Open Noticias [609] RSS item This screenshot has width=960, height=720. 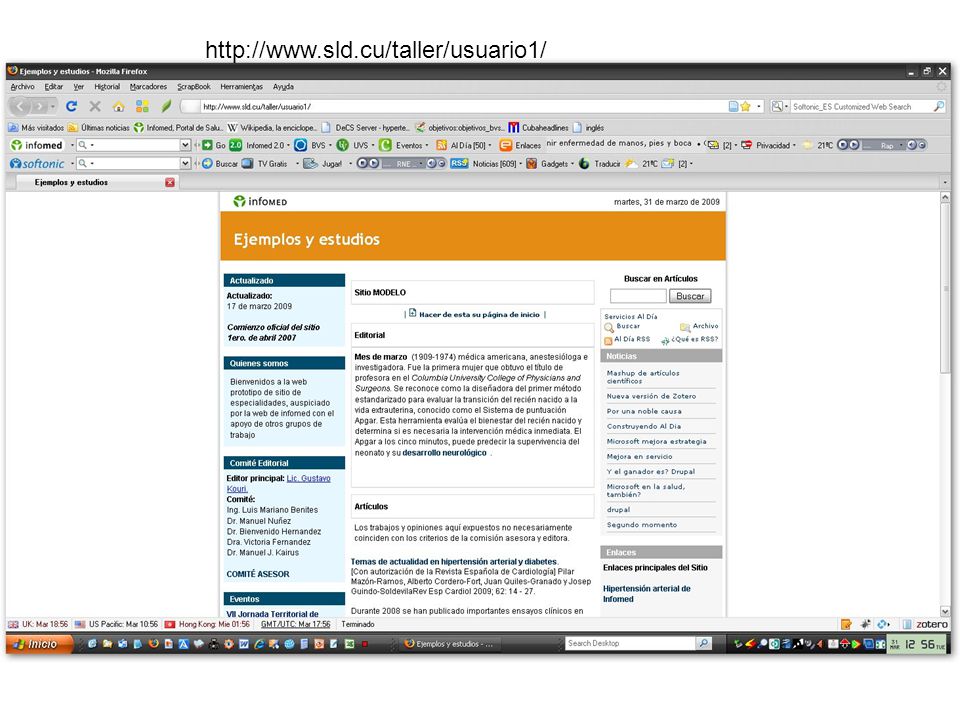pos(485,163)
